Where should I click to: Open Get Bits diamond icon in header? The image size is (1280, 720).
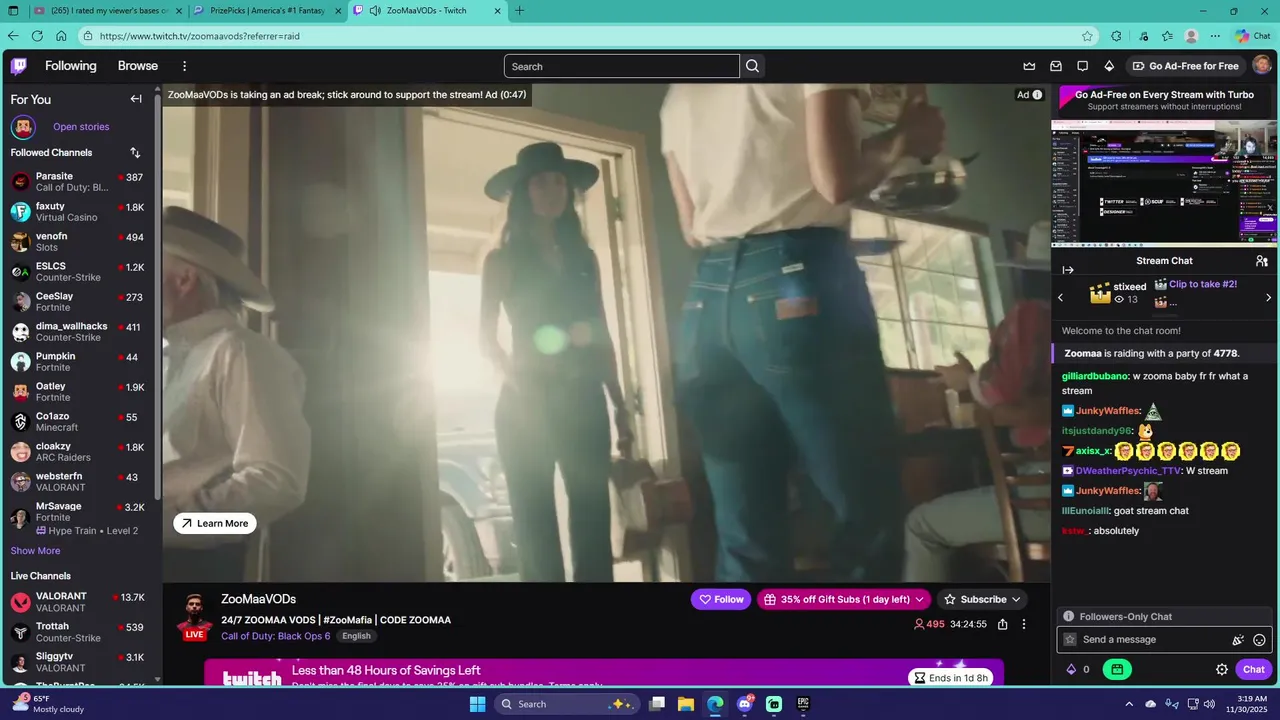pos(1109,66)
